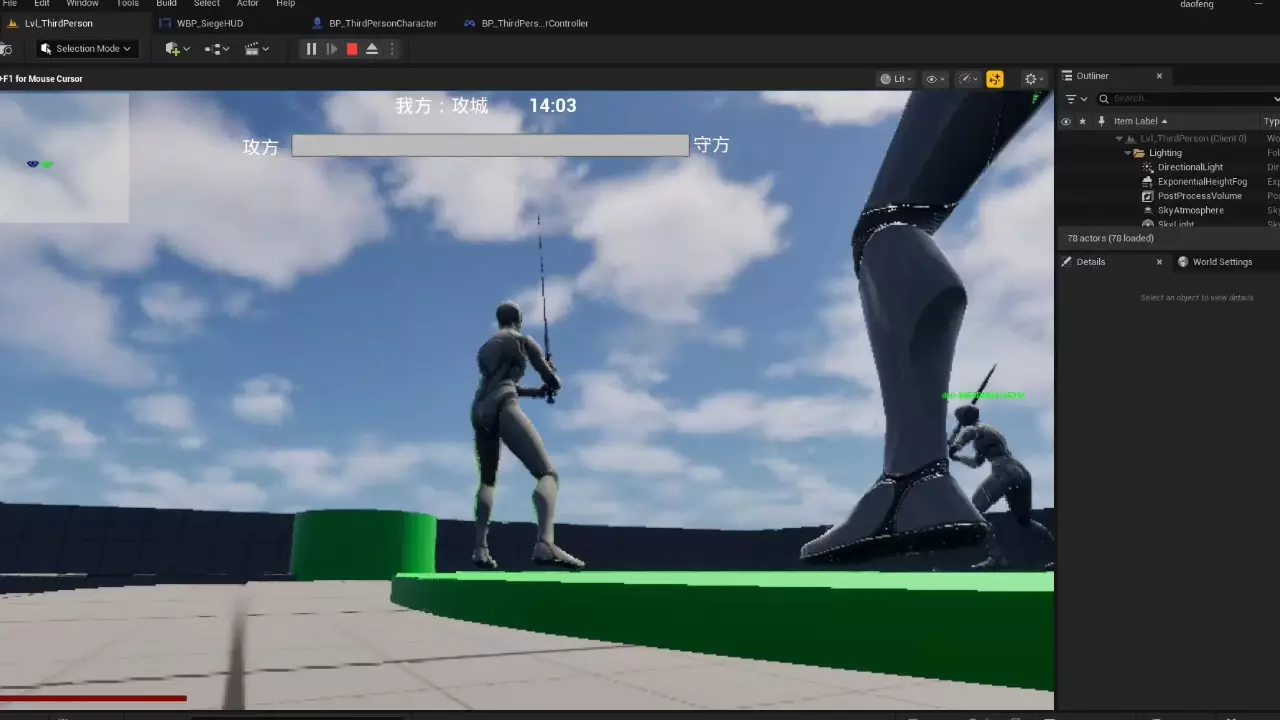The height and width of the screenshot is (720, 1280).
Task: Focus the Outliner search field
Action: [1188, 98]
